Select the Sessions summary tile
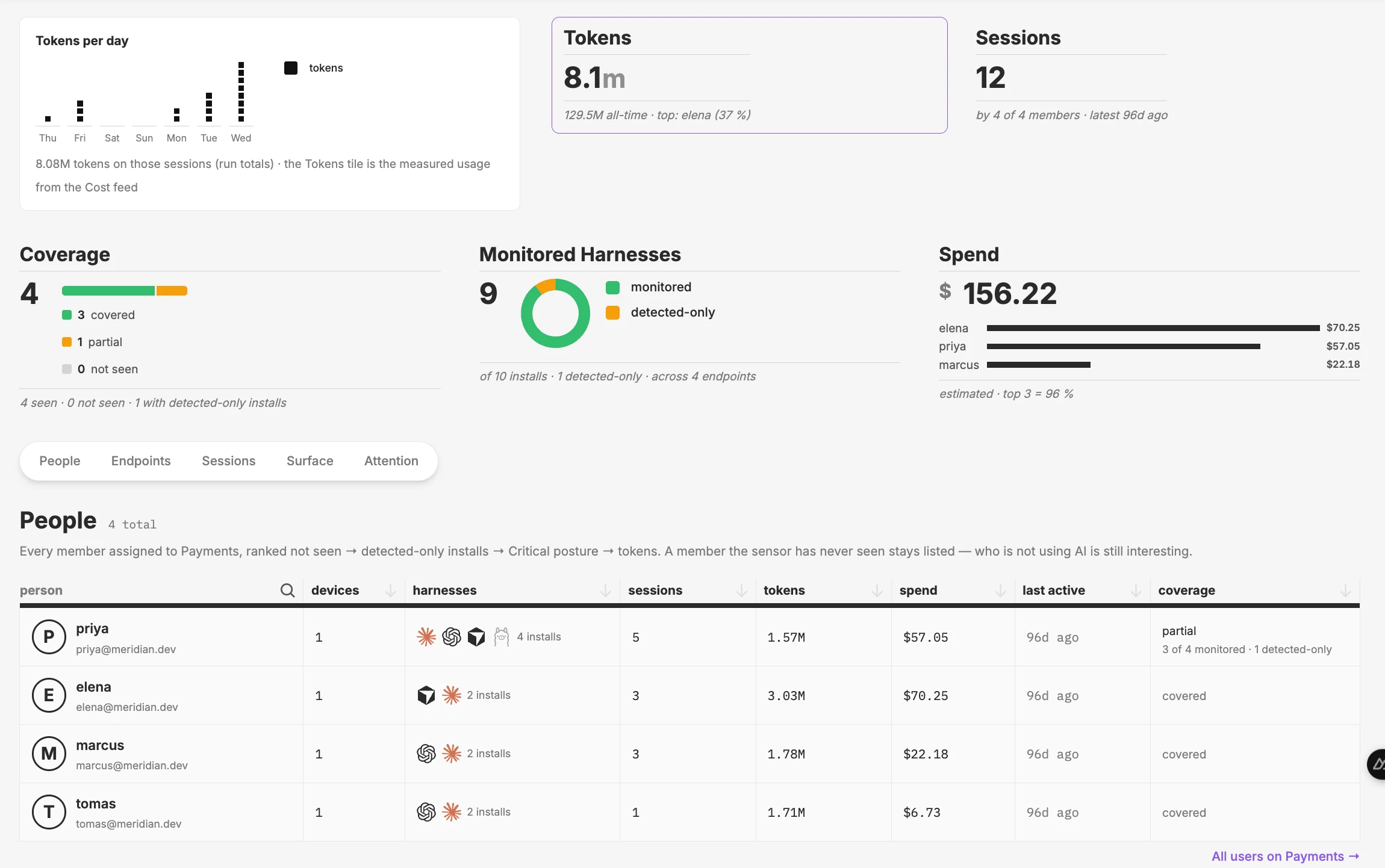Image resolution: width=1385 pixels, height=868 pixels. 1071,75
